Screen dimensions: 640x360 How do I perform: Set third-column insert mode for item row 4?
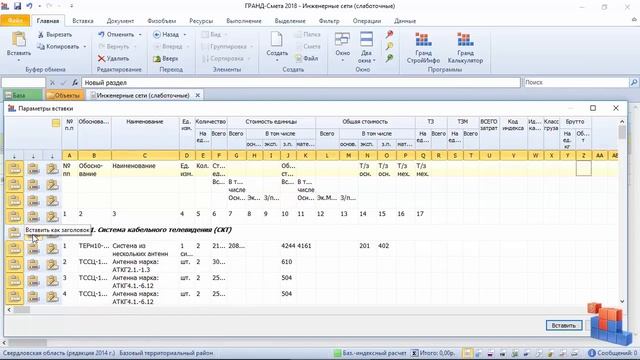[52, 297]
